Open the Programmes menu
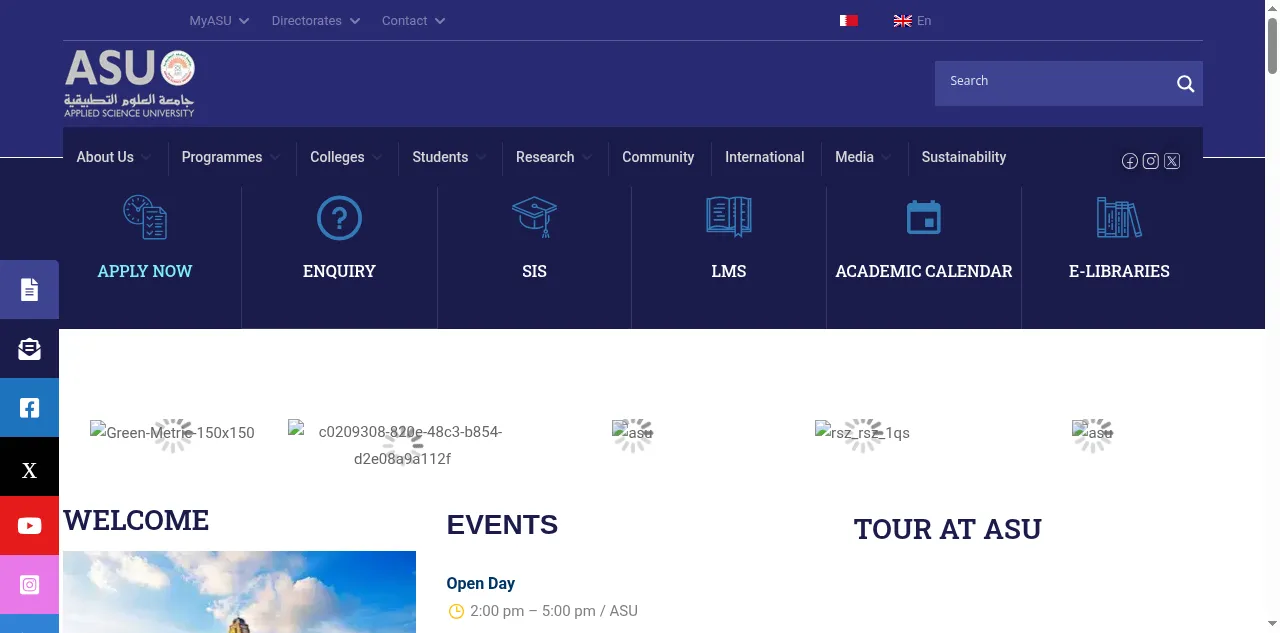This screenshot has width=1280, height=633. [x=232, y=157]
